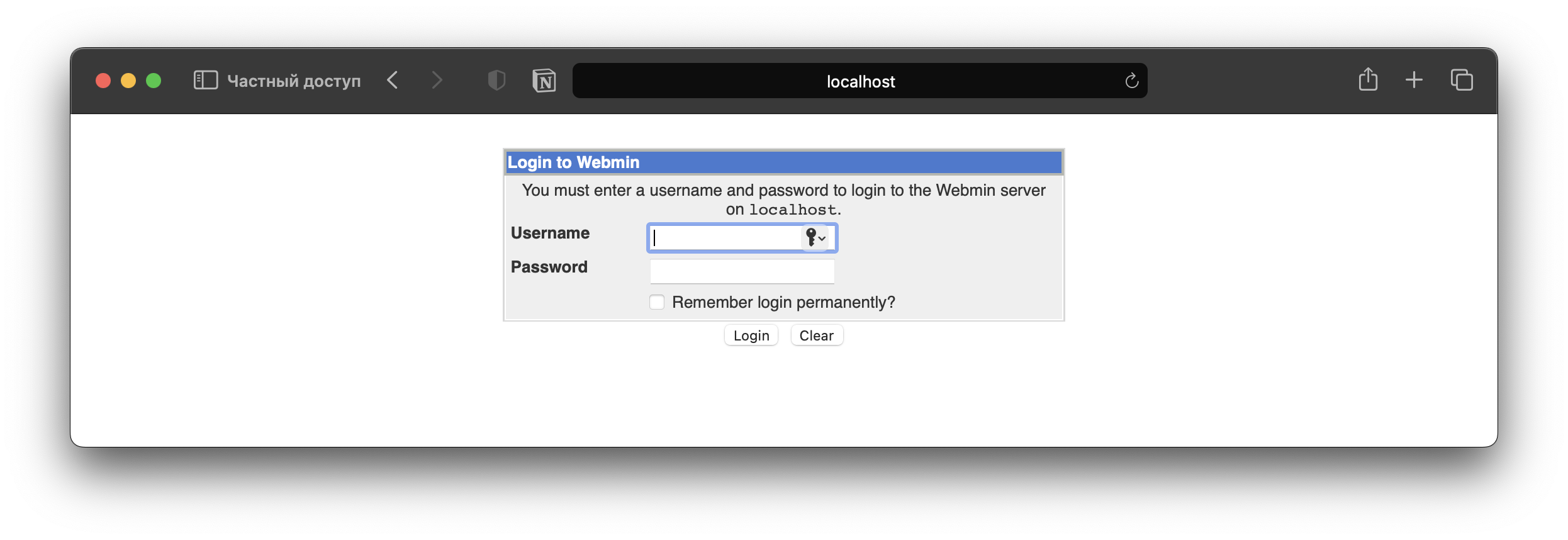Click the Частный доступ private browsing label
Viewport: 1568px width, 540px height.
point(294,81)
